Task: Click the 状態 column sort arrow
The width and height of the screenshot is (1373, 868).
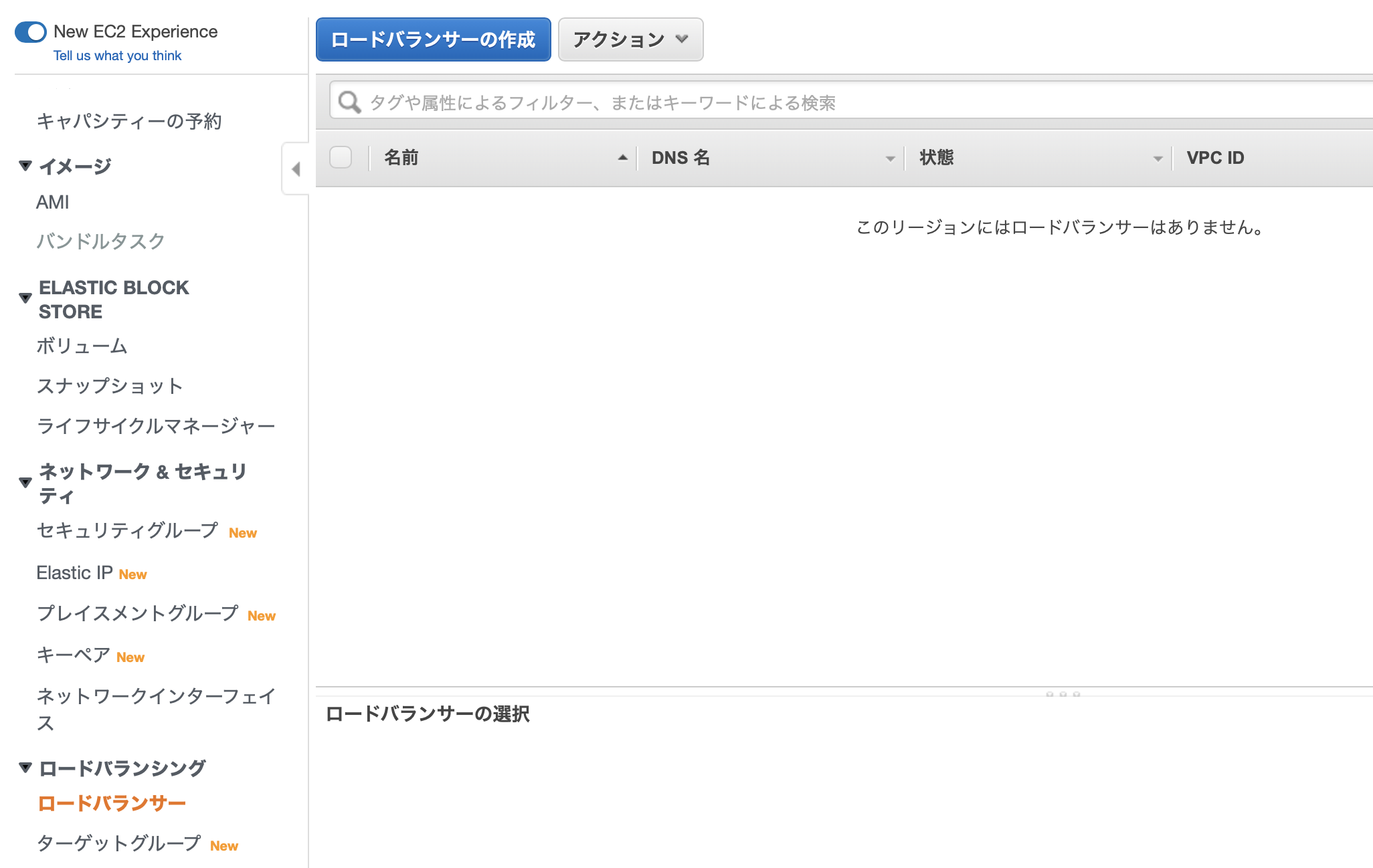Action: coord(1158,158)
